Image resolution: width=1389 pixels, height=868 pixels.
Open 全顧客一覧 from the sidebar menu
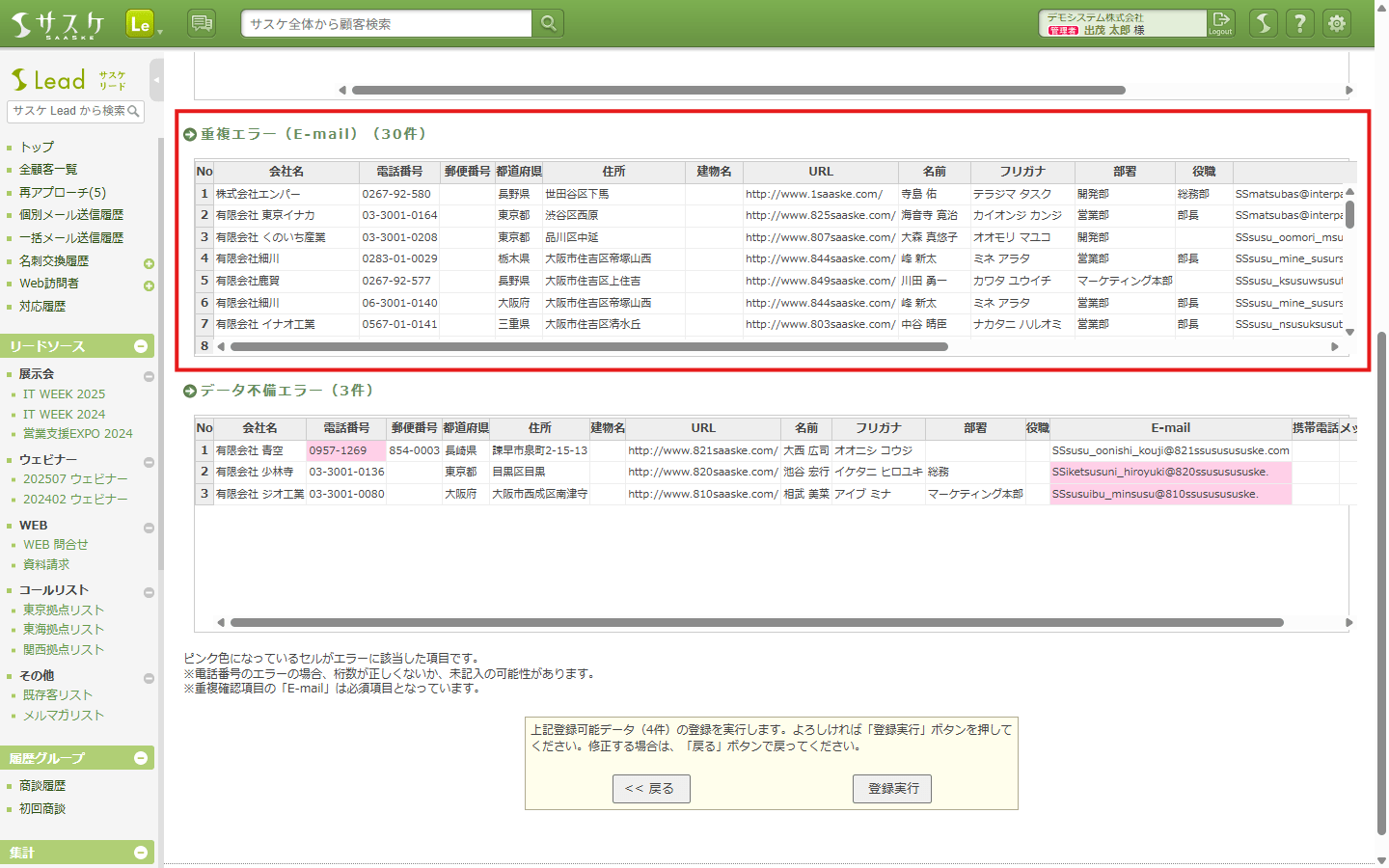(48, 170)
